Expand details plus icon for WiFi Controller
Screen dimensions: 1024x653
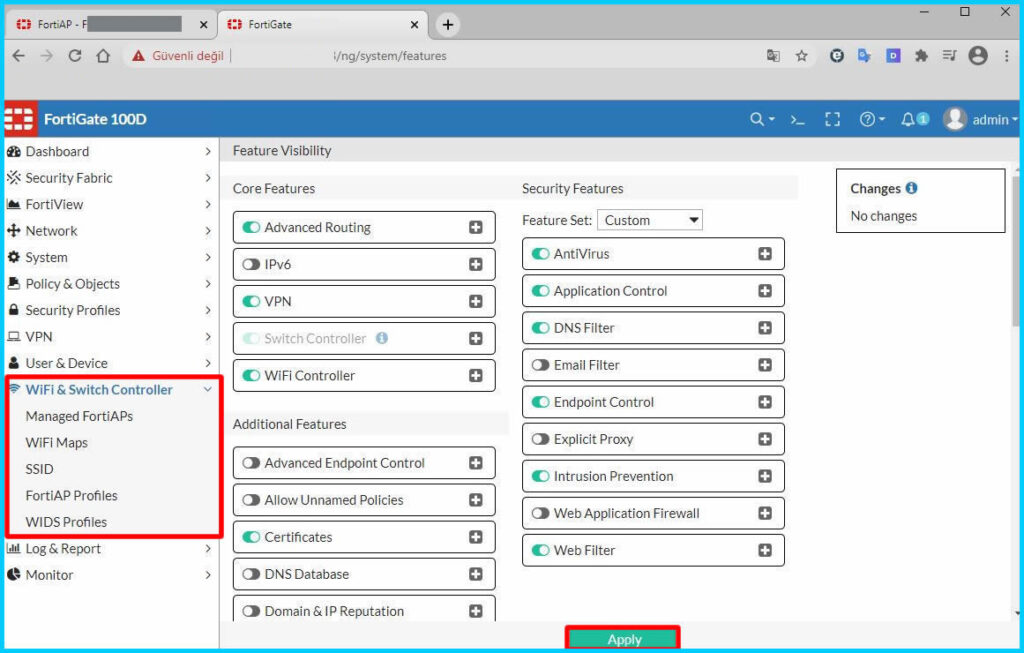coord(475,375)
